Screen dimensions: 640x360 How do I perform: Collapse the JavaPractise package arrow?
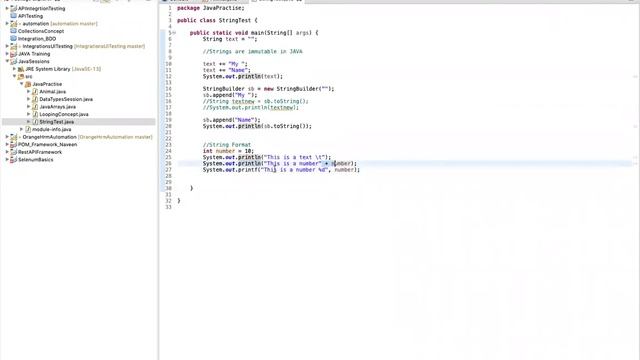22,84
